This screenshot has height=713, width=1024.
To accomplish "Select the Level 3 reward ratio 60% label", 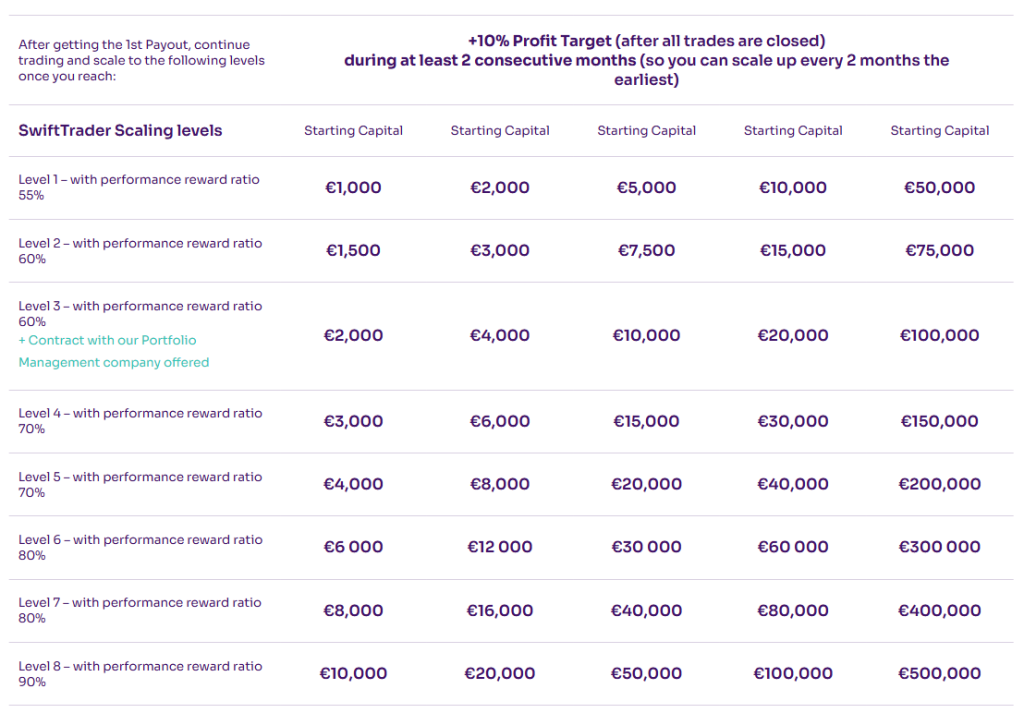I will 140,313.
